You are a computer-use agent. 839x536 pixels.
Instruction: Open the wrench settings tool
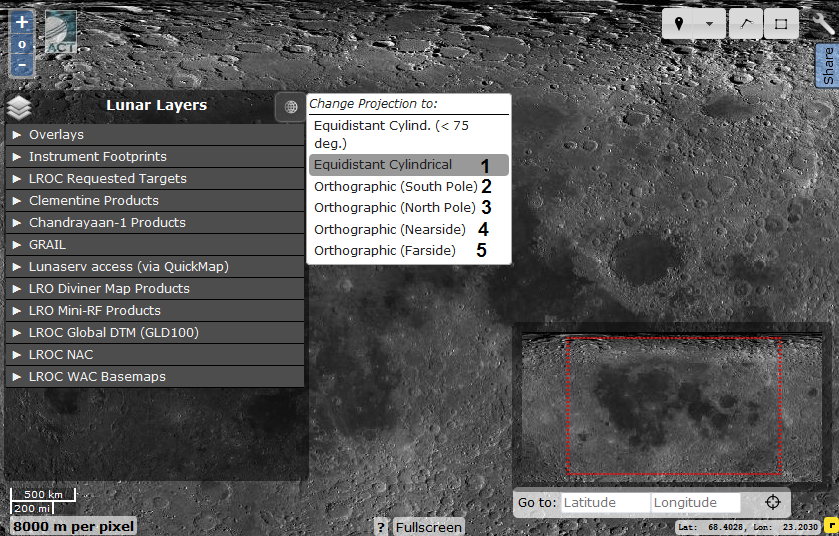(823, 24)
